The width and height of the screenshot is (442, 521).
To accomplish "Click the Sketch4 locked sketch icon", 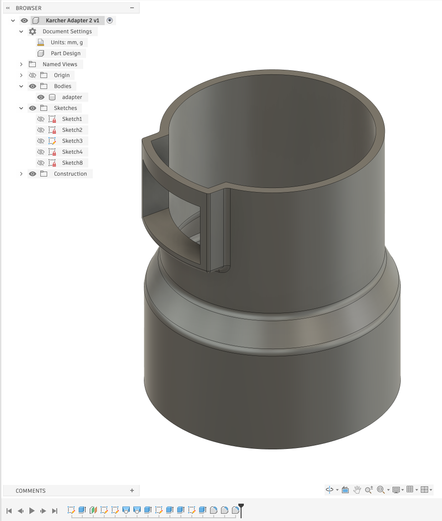I will (52, 152).
